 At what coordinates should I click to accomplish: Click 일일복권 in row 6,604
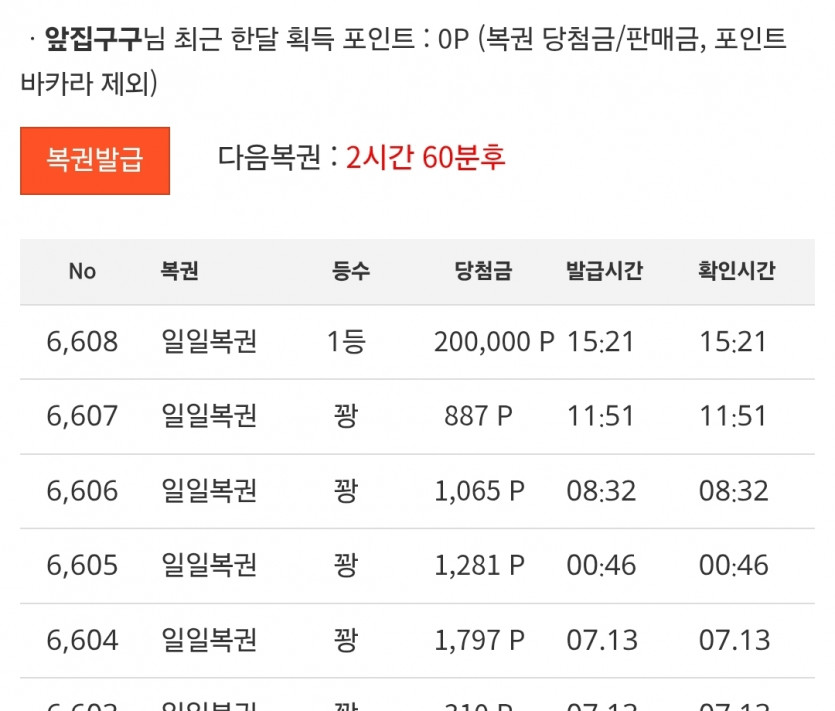click(x=209, y=640)
